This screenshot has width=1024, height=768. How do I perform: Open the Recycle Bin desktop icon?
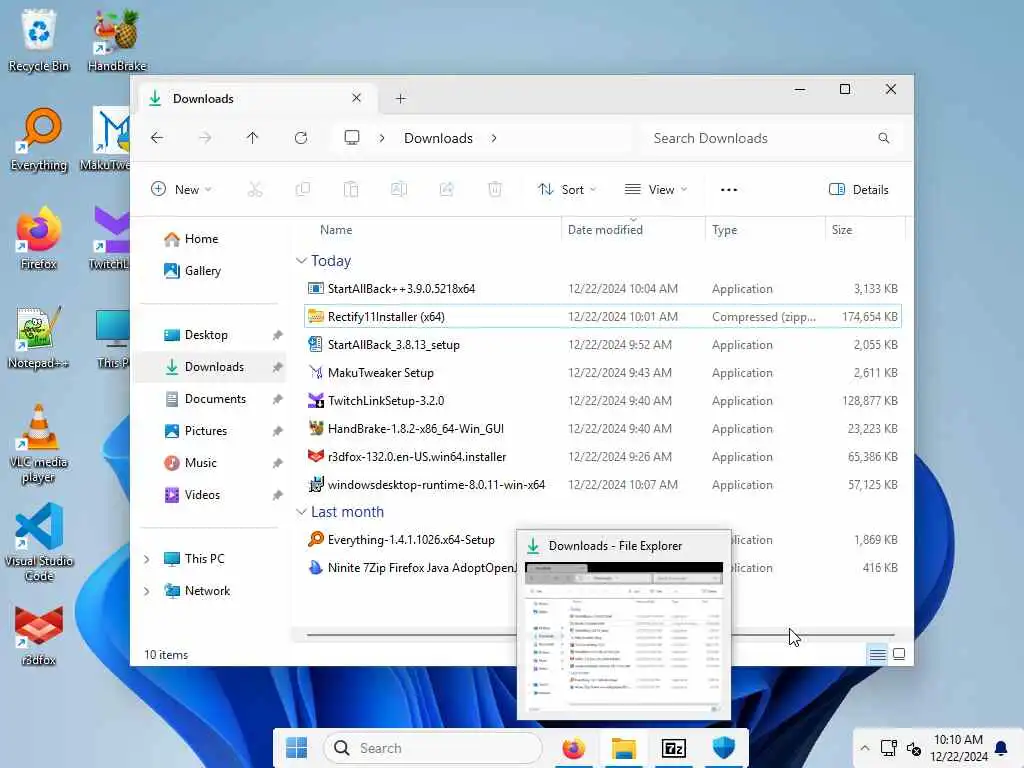tap(39, 40)
